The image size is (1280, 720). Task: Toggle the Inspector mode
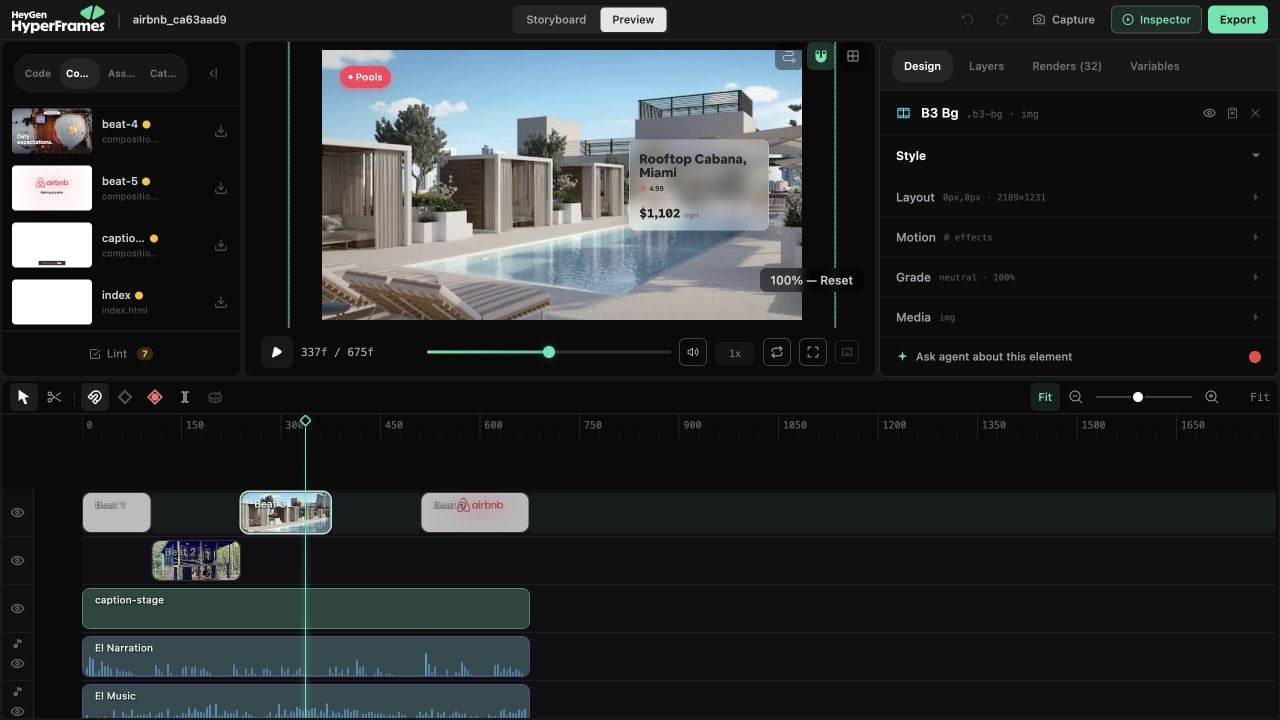pyautogui.click(x=1156, y=19)
